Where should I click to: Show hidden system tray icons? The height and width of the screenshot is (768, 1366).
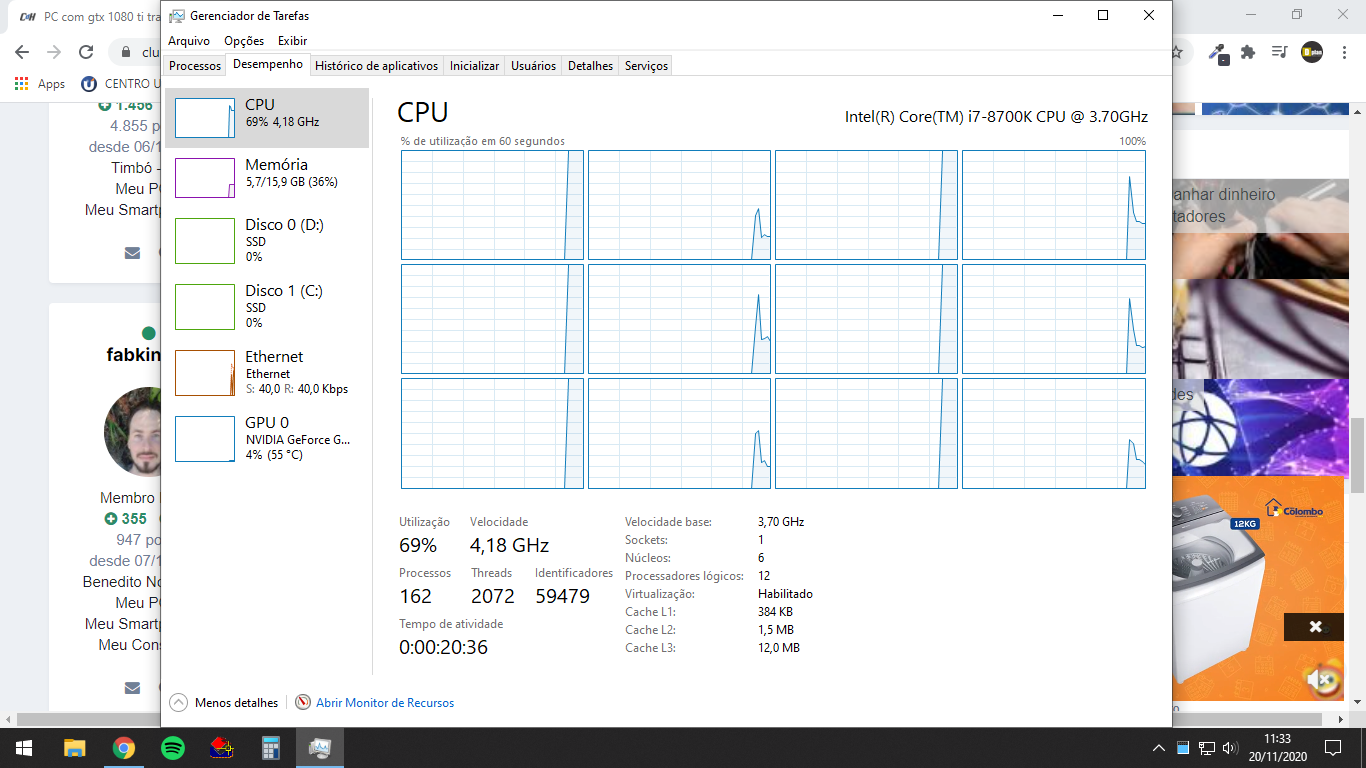pyautogui.click(x=1159, y=748)
